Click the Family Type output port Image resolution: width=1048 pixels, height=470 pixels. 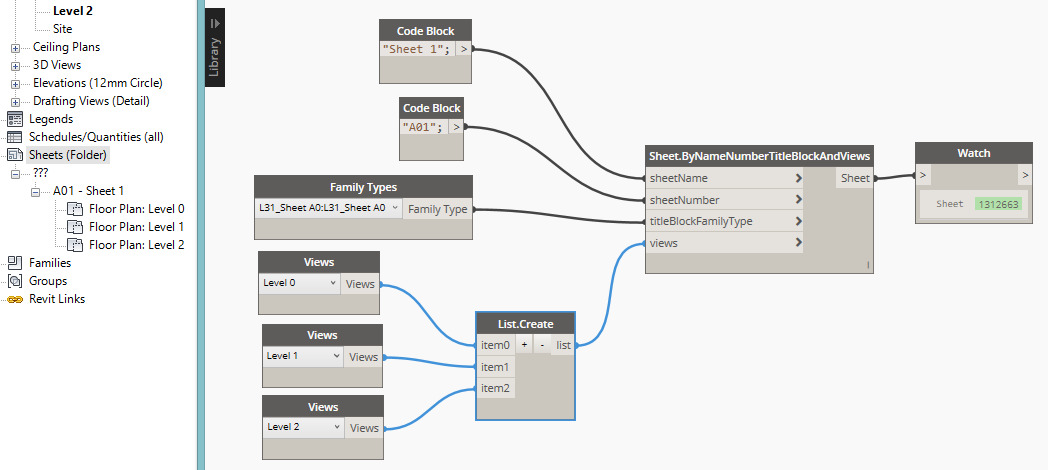(438, 209)
